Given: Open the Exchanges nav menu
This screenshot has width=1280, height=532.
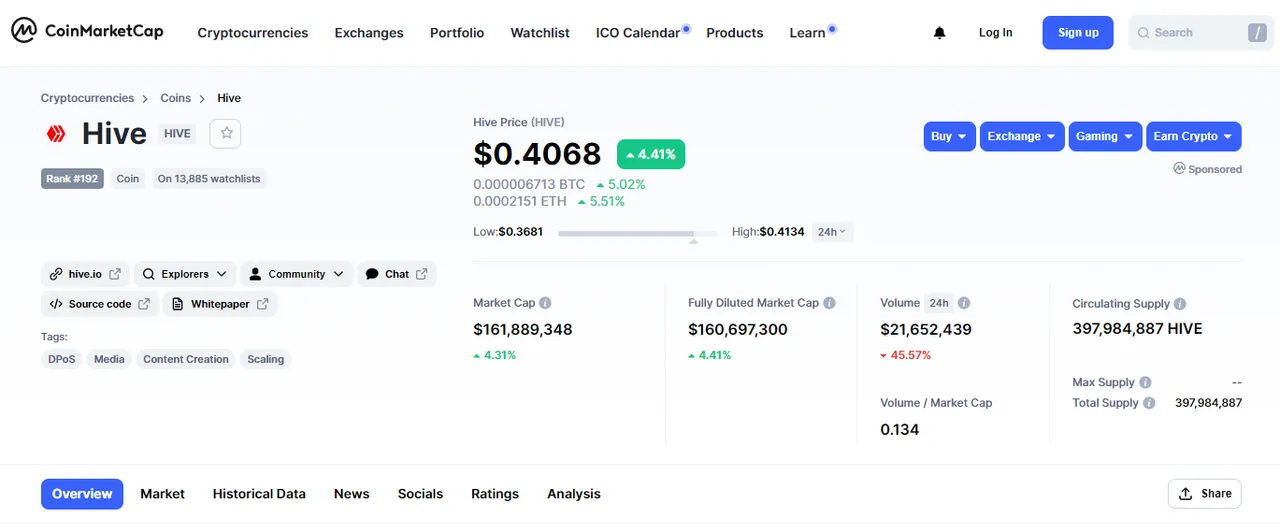Looking at the screenshot, I should tap(369, 33).
